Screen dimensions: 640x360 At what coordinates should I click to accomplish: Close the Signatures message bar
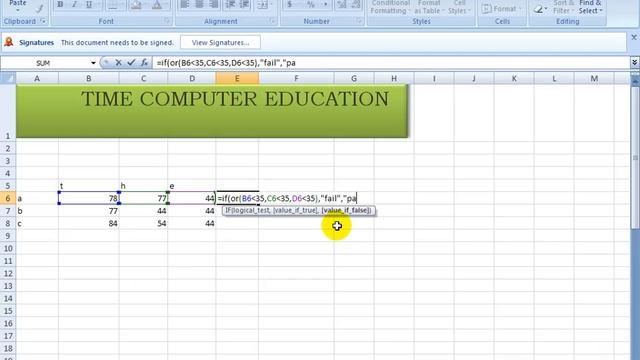[634, 37]
